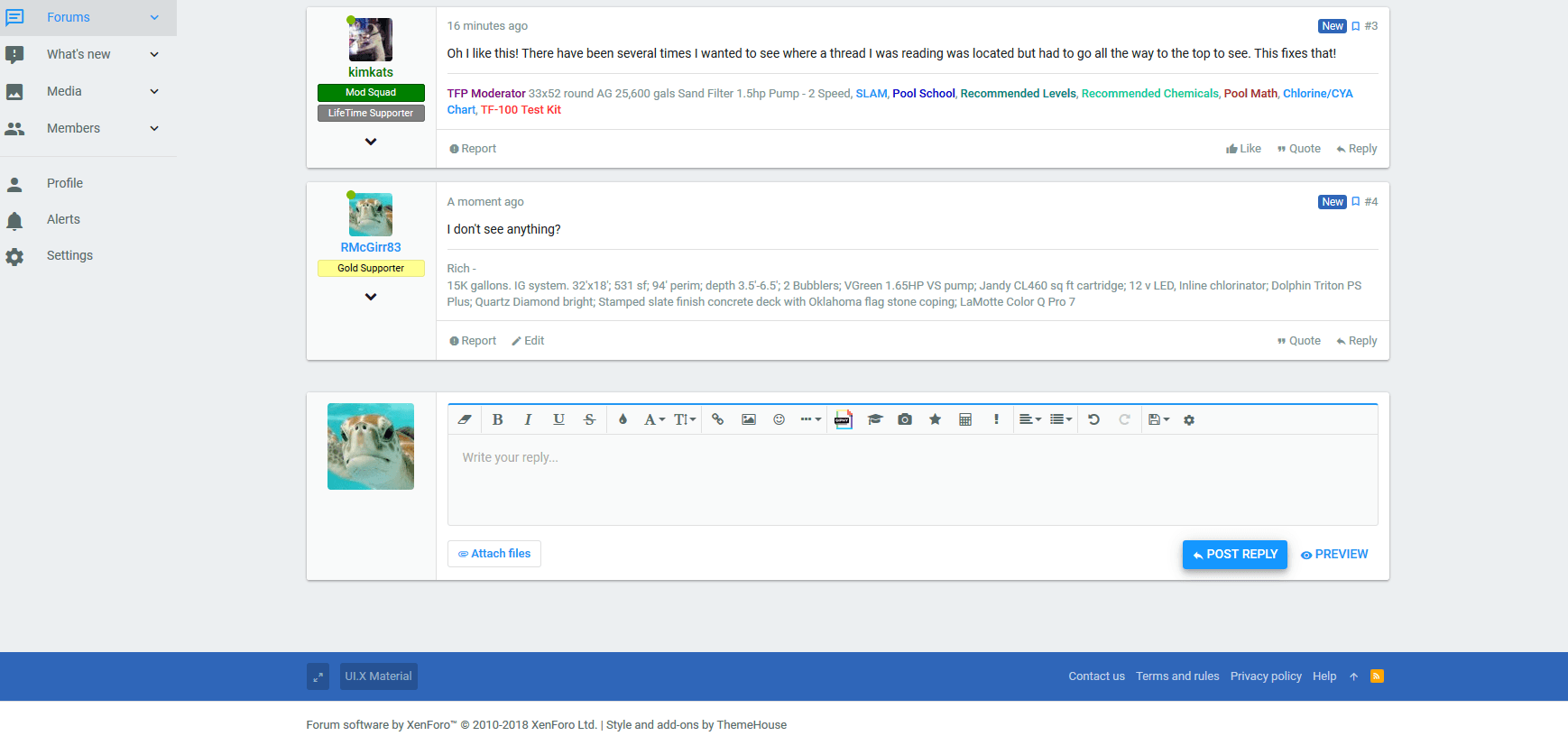The image size is (1568, 745).
Task: Toggle underline formatting in editor
Action: click(558, 419)
